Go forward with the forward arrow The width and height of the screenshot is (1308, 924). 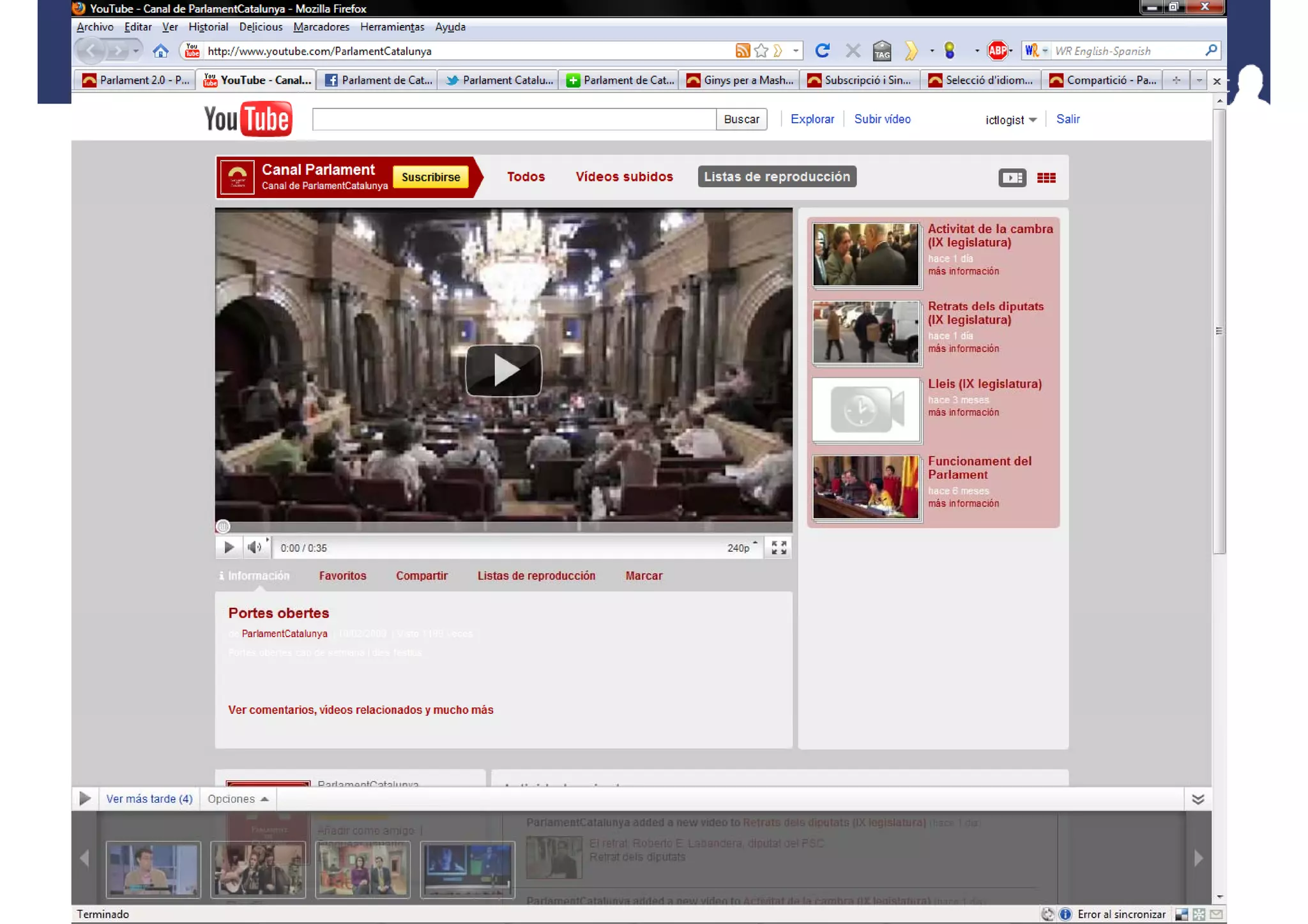[116, 51]
